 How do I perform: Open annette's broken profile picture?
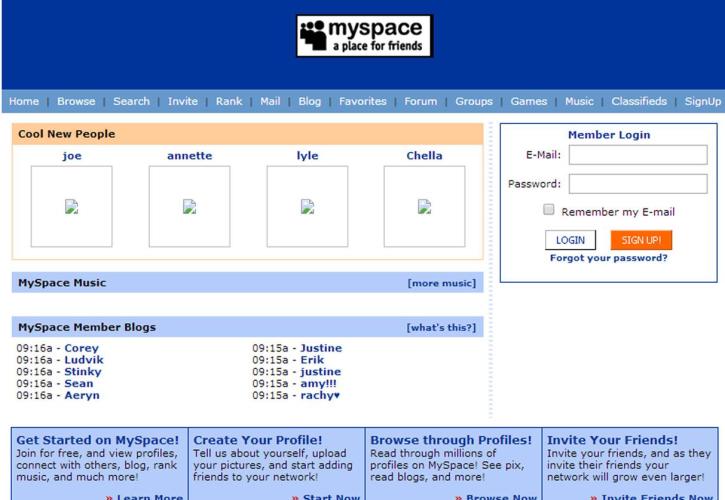coord(190,206)
